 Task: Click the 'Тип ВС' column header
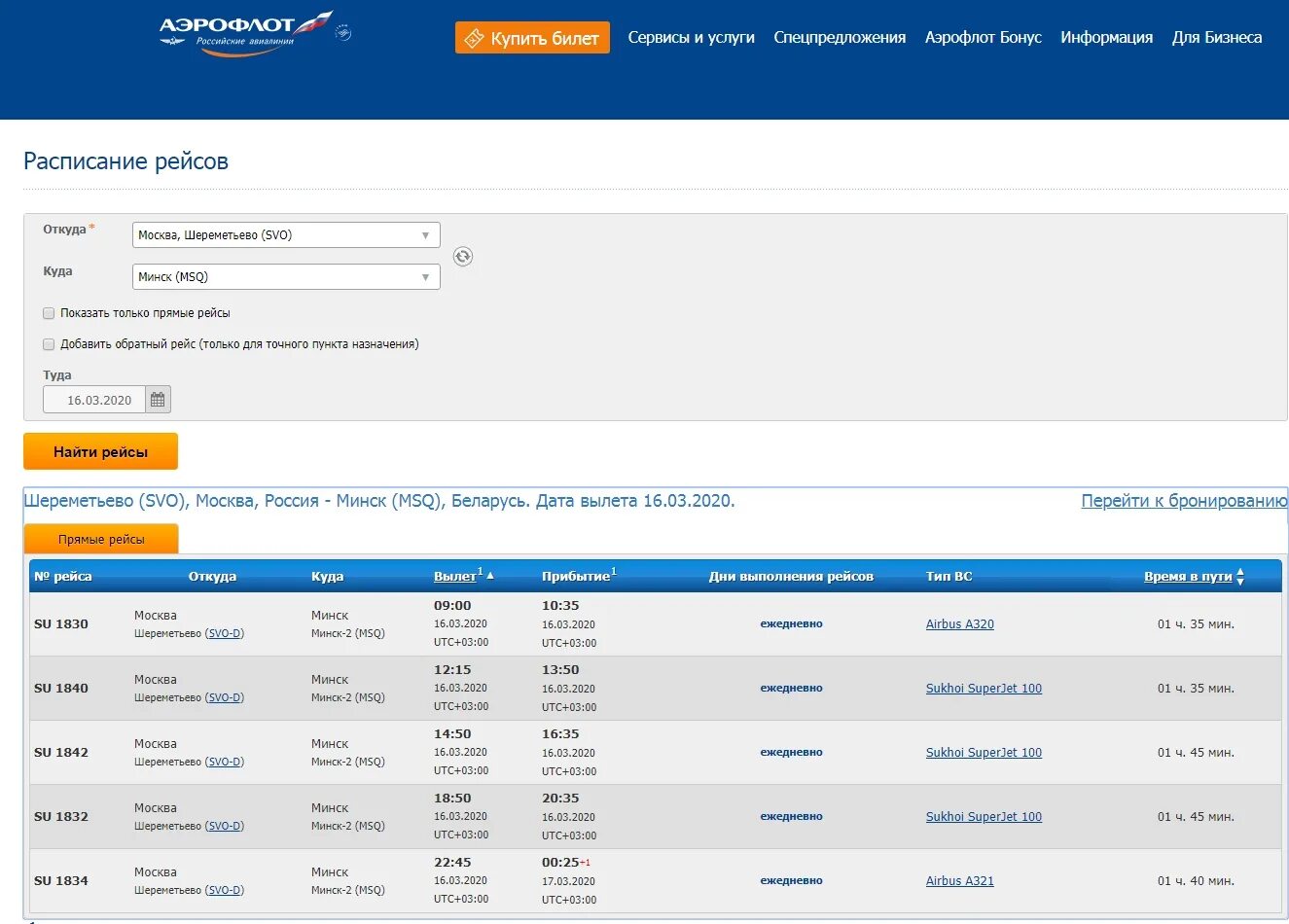[x=949, y=577]
